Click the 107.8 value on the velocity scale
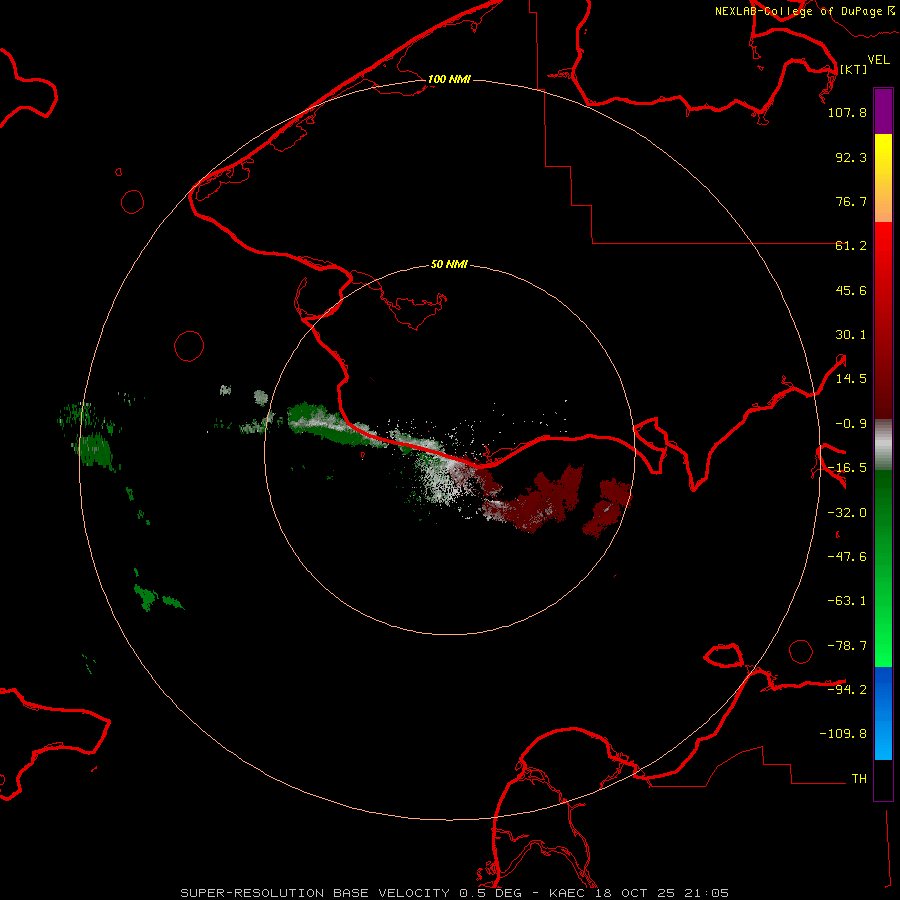Screen dimensions: 900x900 (x=847, y=112)
